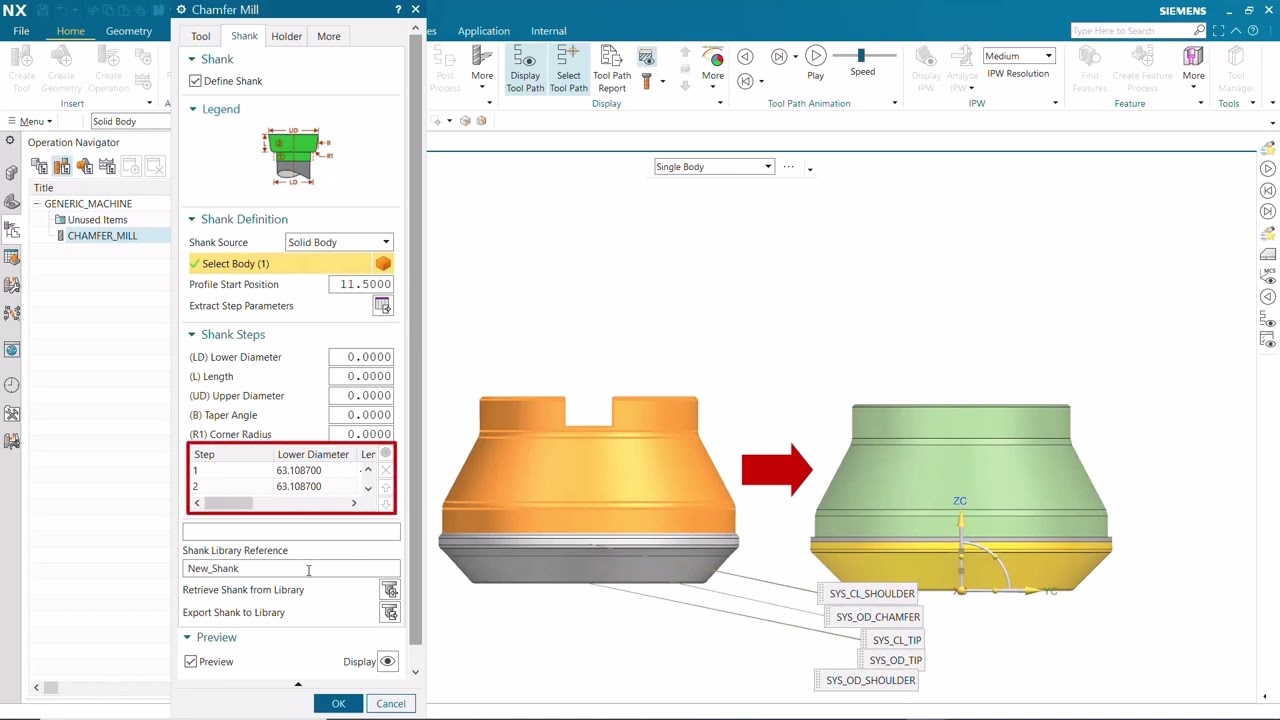Toggle the Display eye icon in Preview
The image size is (1280, 720).
click(x=388, y=661)
